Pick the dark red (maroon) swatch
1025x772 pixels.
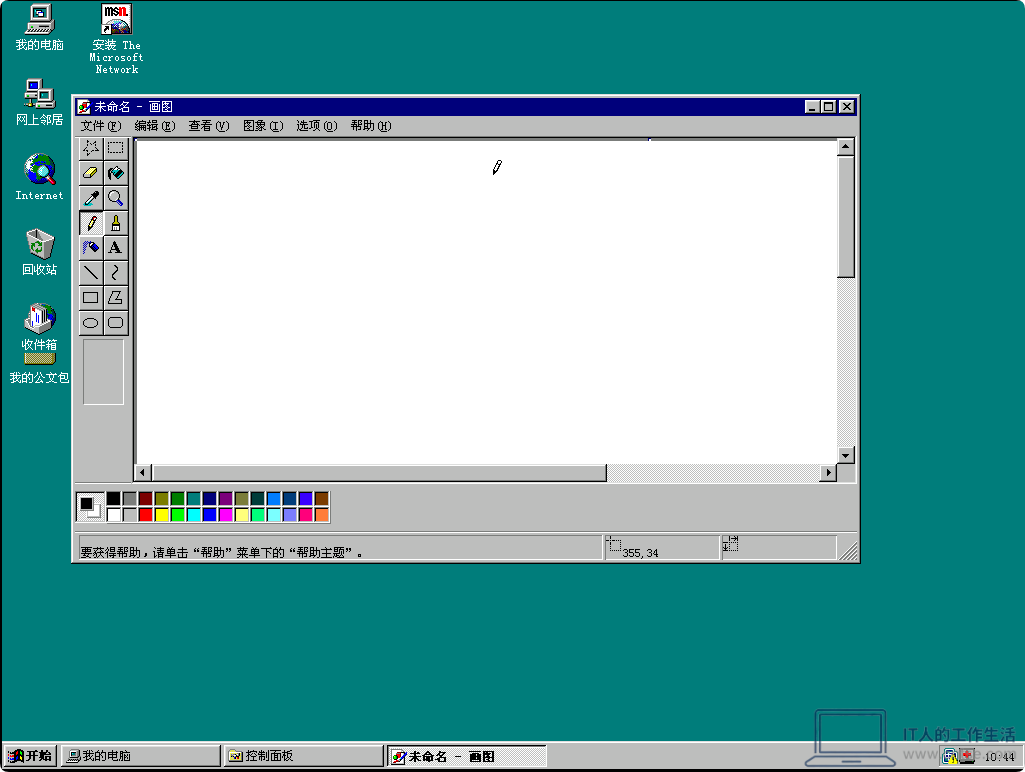pos(146,499)
